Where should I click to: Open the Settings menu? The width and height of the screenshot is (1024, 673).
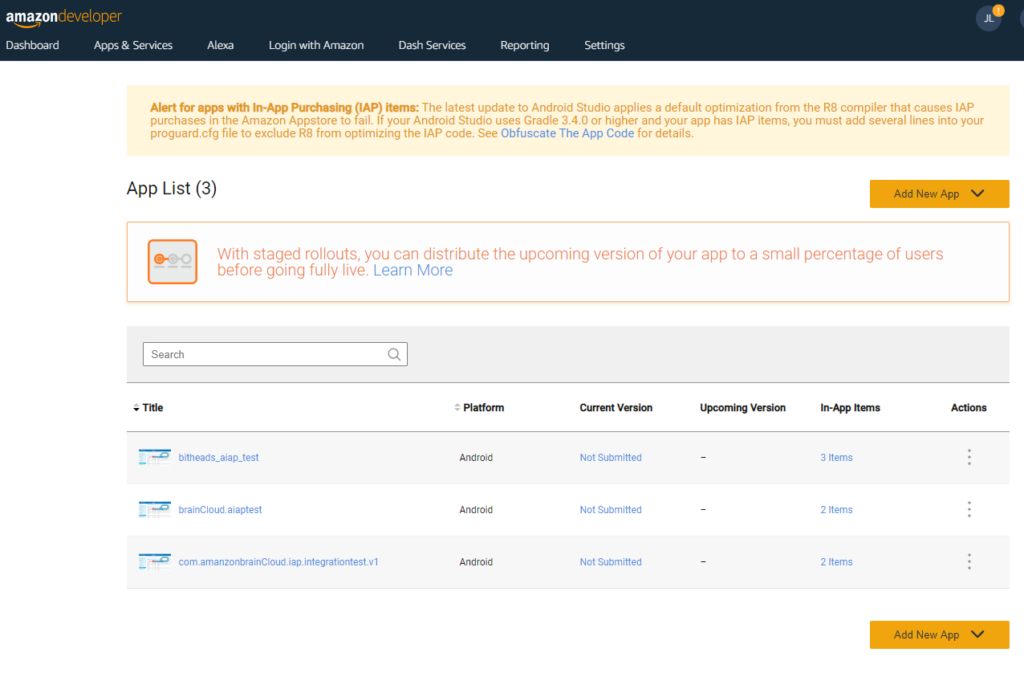pyautogui.click(x=604, y=45)
